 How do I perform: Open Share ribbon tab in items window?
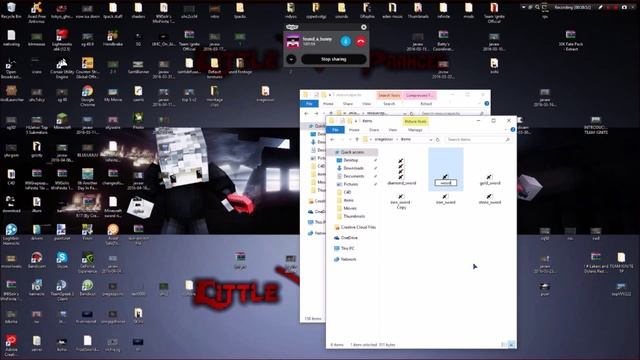374,130
